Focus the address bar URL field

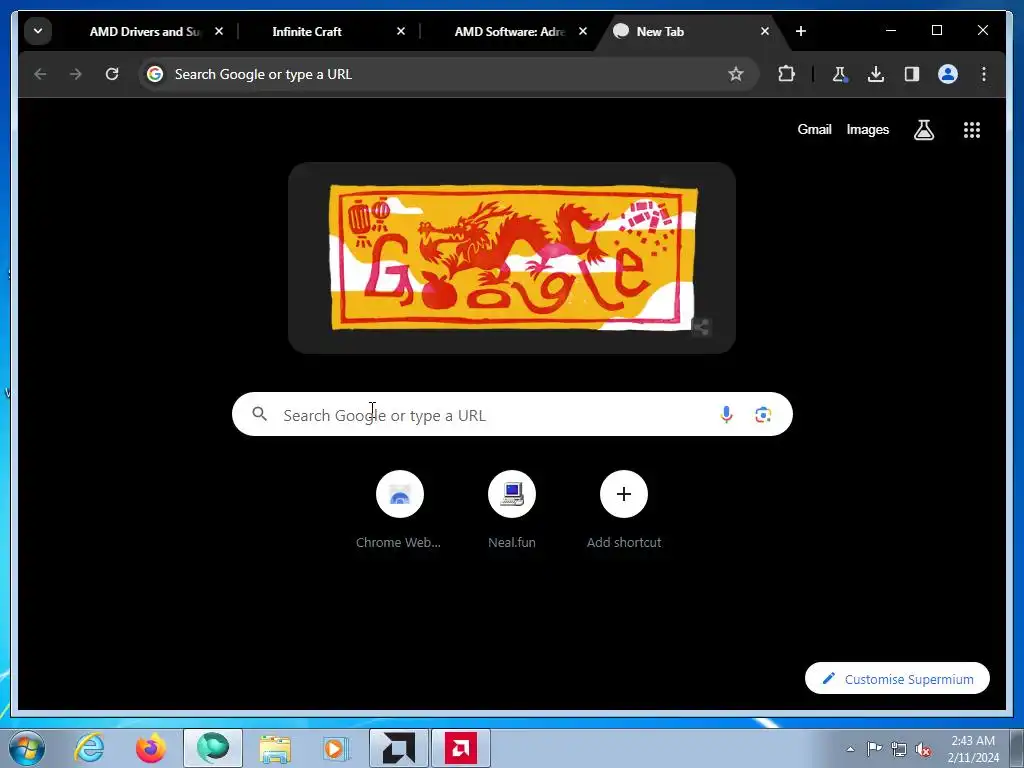[447, 74]
